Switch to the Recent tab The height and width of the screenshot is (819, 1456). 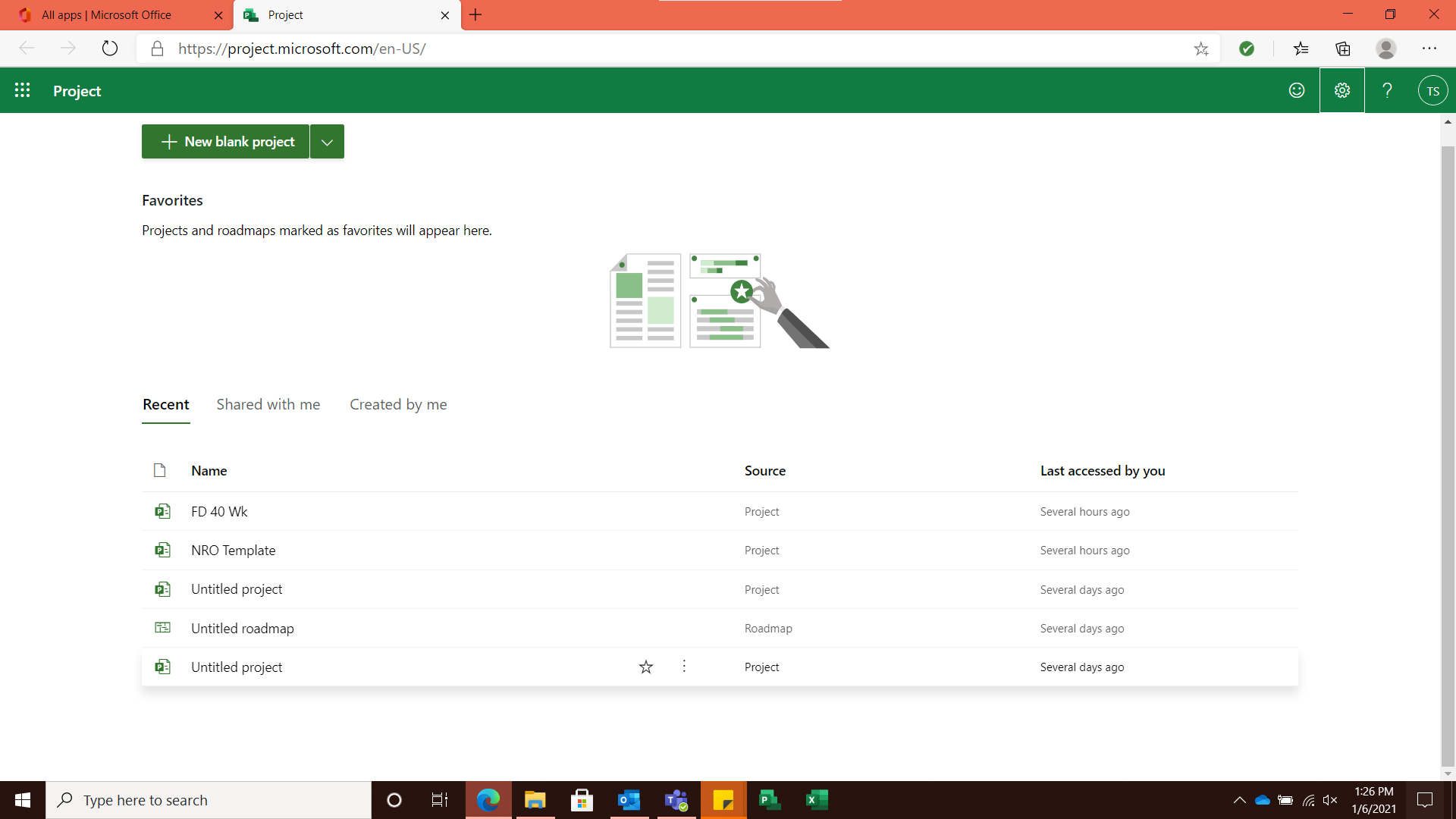tap(166, 404)
